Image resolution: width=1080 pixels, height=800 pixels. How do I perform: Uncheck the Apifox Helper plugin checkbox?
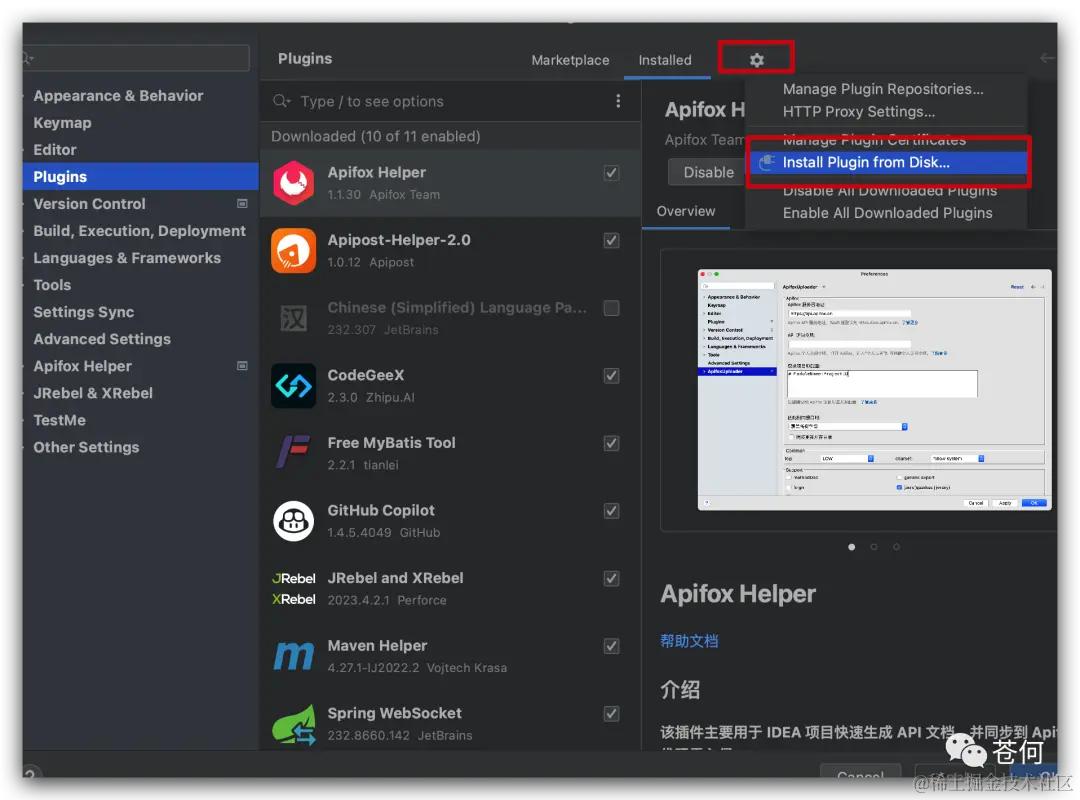611,173
